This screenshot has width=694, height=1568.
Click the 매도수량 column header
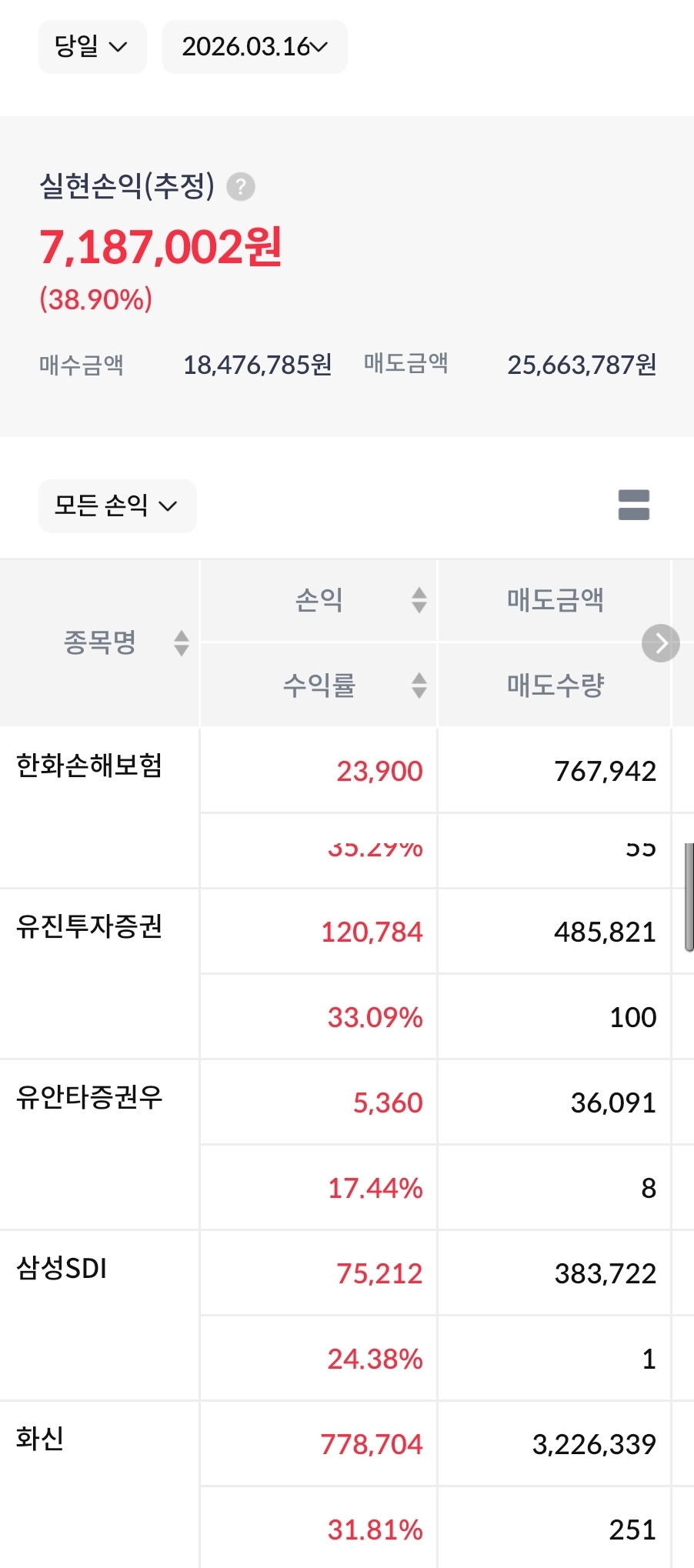pyautogui.click(x=555, y=686)
